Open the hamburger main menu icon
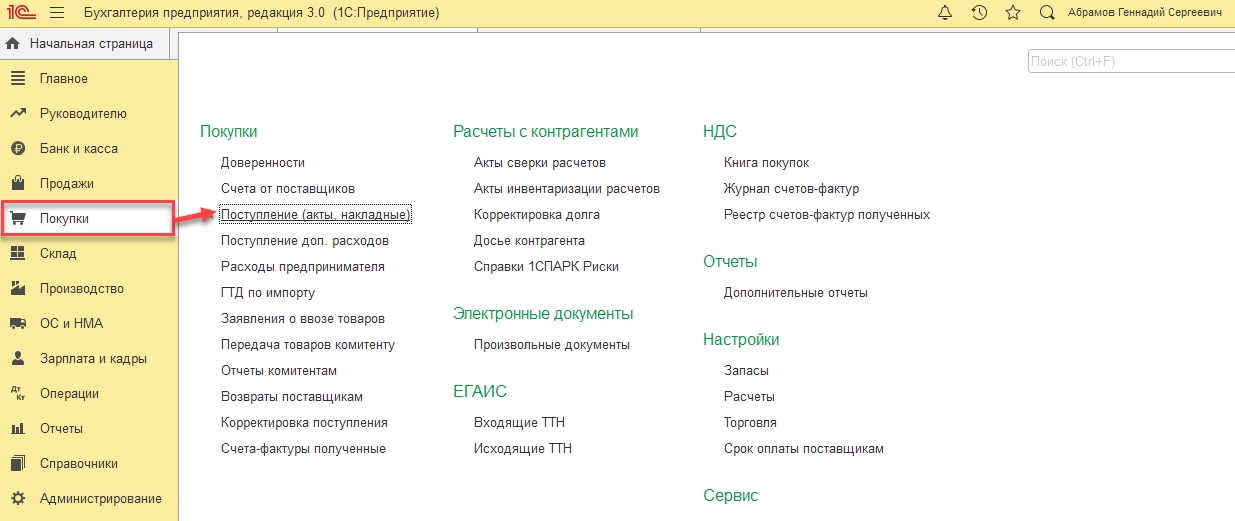 [56, 13]
